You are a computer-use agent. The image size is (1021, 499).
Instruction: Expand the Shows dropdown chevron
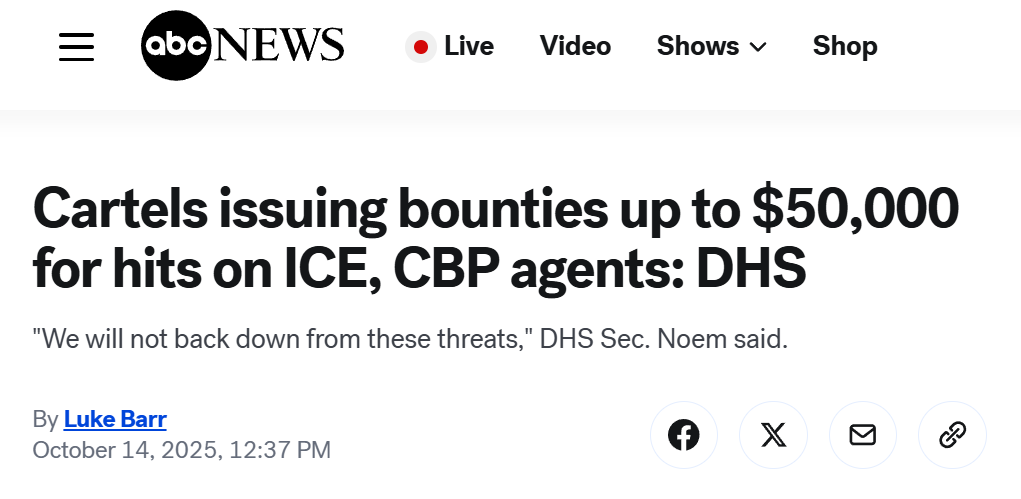click(758, 47)
